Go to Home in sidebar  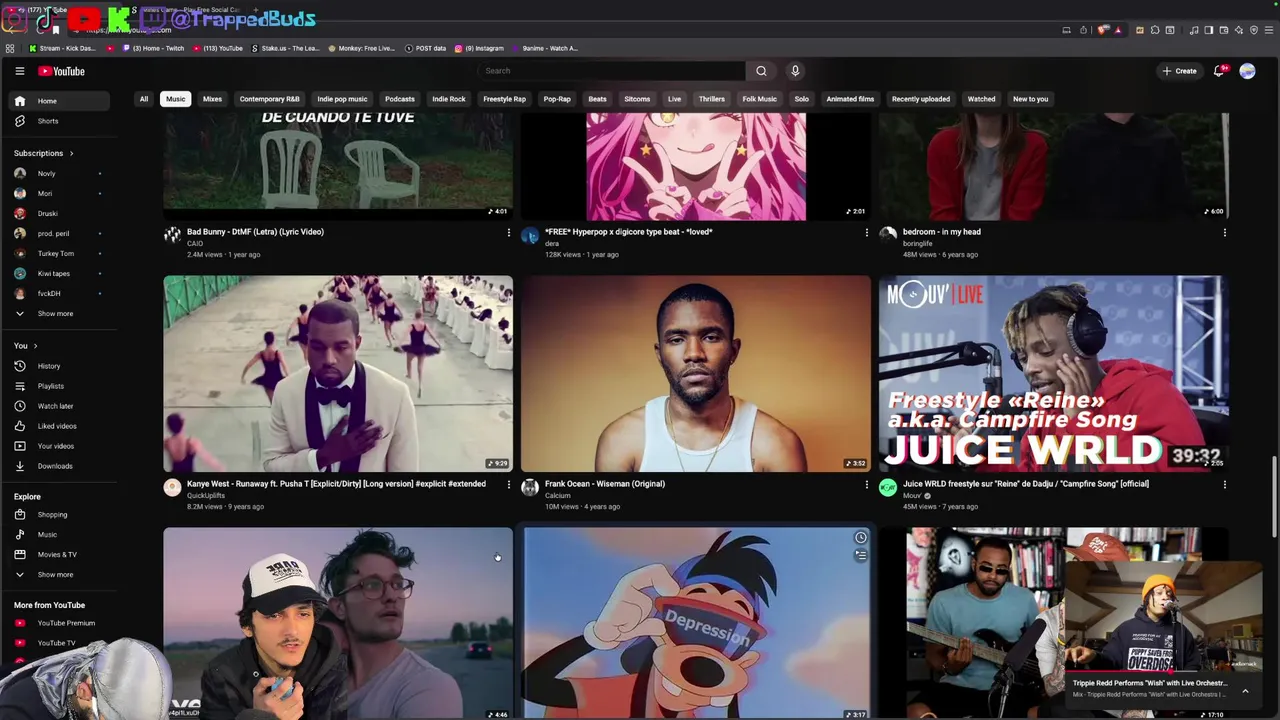pos(60,101)
